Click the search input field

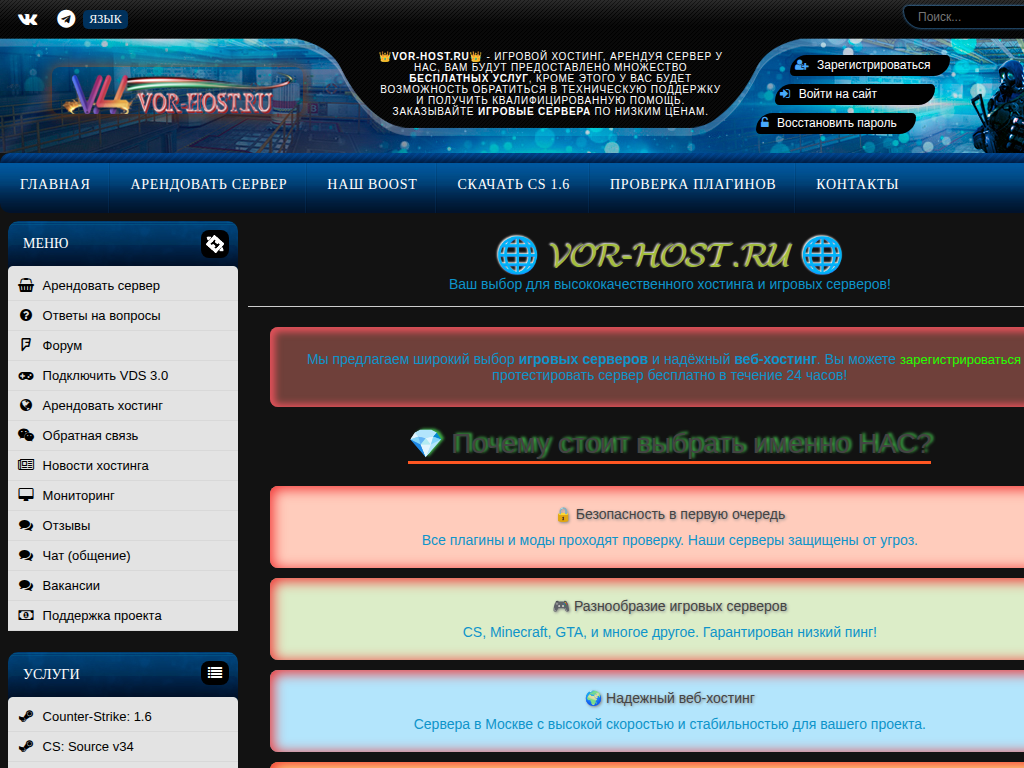[965, 17]
